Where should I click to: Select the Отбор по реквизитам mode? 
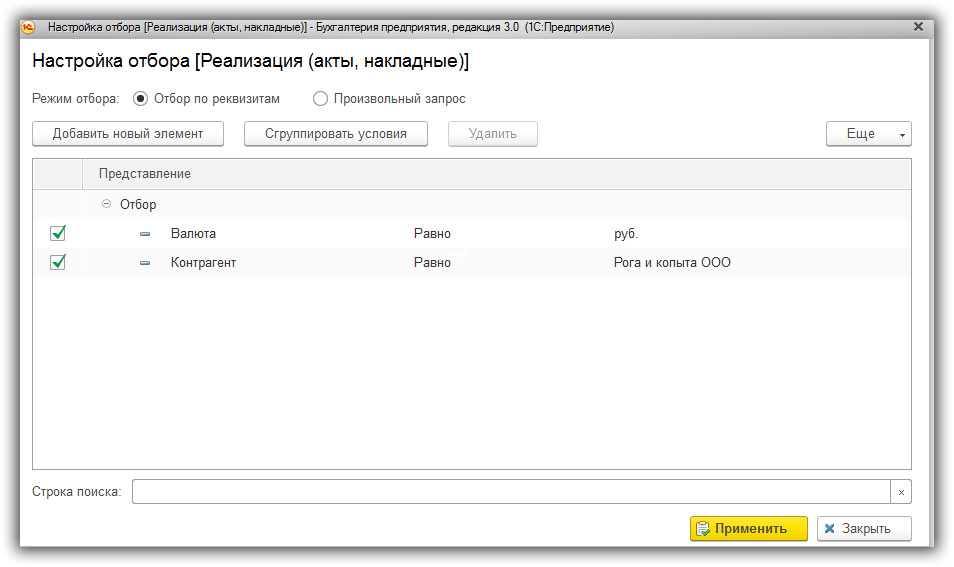140,99
